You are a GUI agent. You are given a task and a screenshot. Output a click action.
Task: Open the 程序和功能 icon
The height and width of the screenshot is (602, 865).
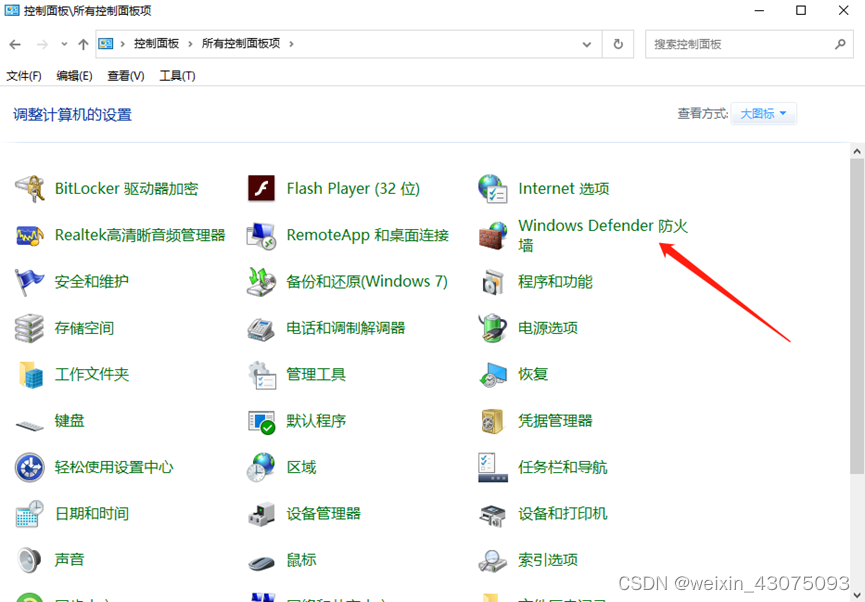coord(493,282)
